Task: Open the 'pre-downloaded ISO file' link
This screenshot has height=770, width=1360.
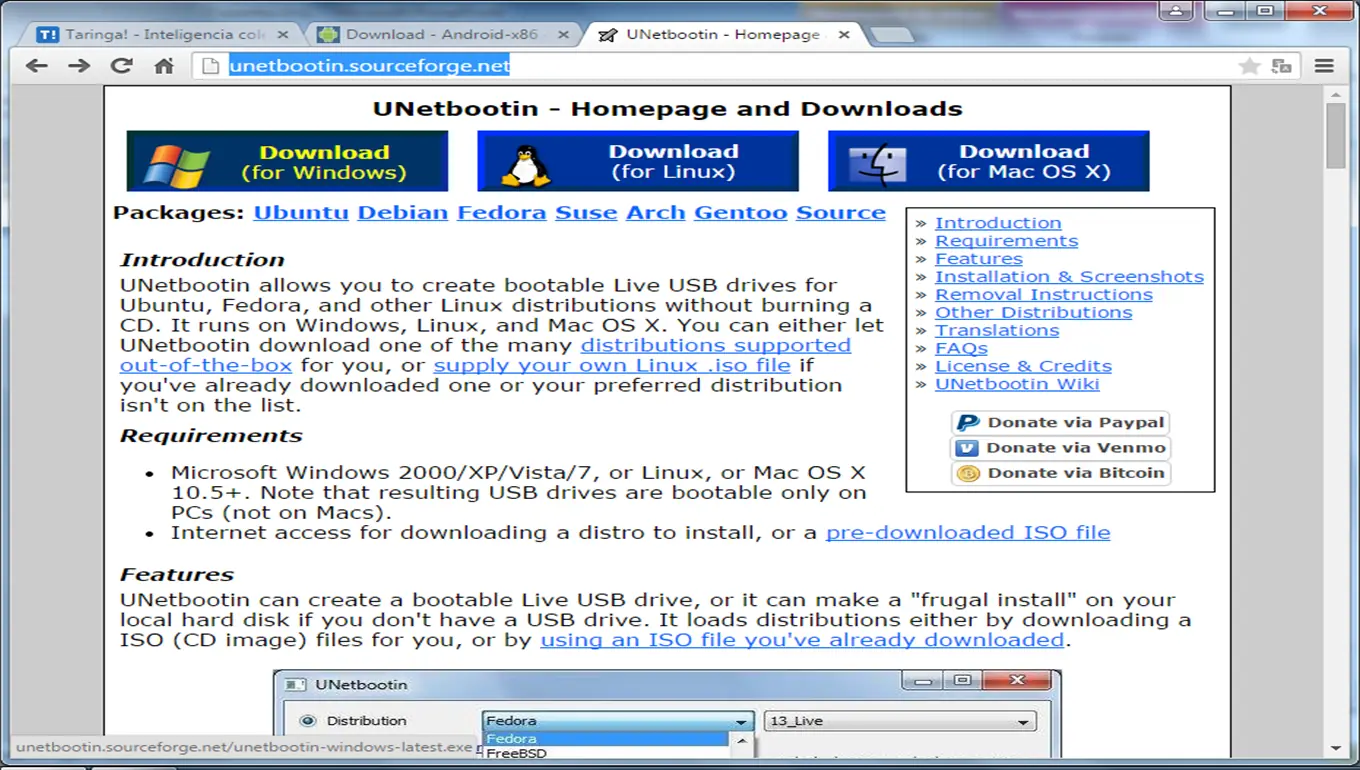Action: coord(968,533)
